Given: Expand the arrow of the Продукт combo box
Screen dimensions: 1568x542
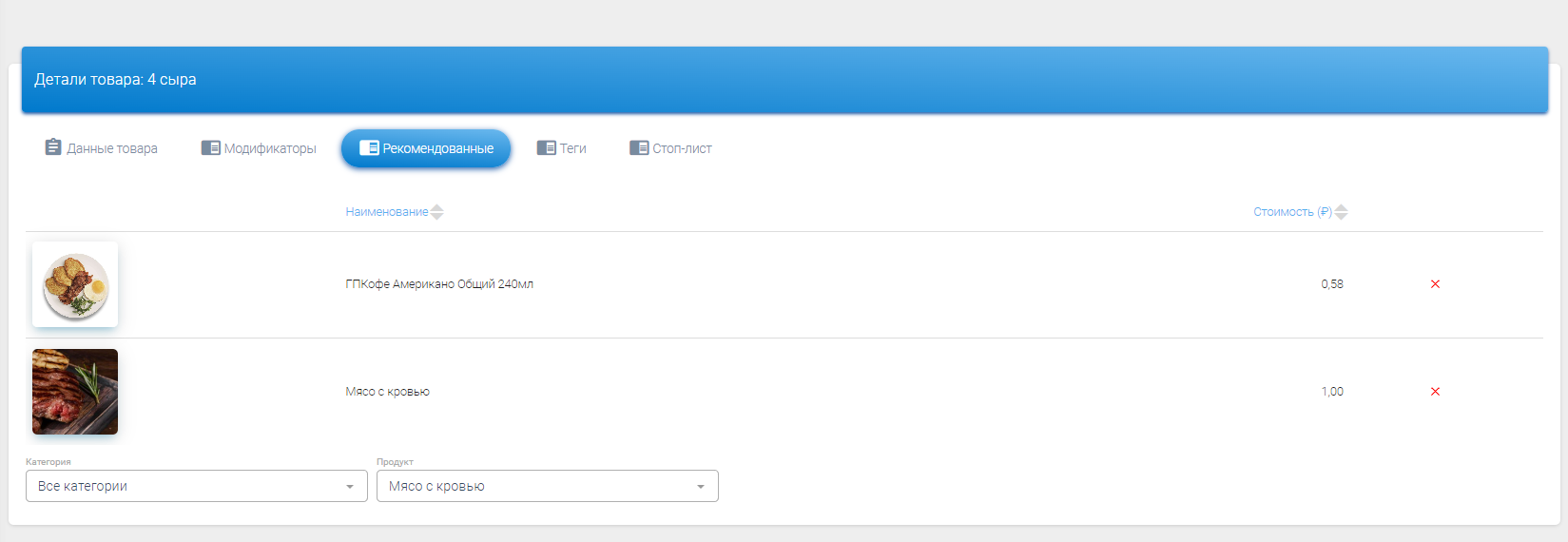Looking at the screenshot, I should (x=701, y=487).
